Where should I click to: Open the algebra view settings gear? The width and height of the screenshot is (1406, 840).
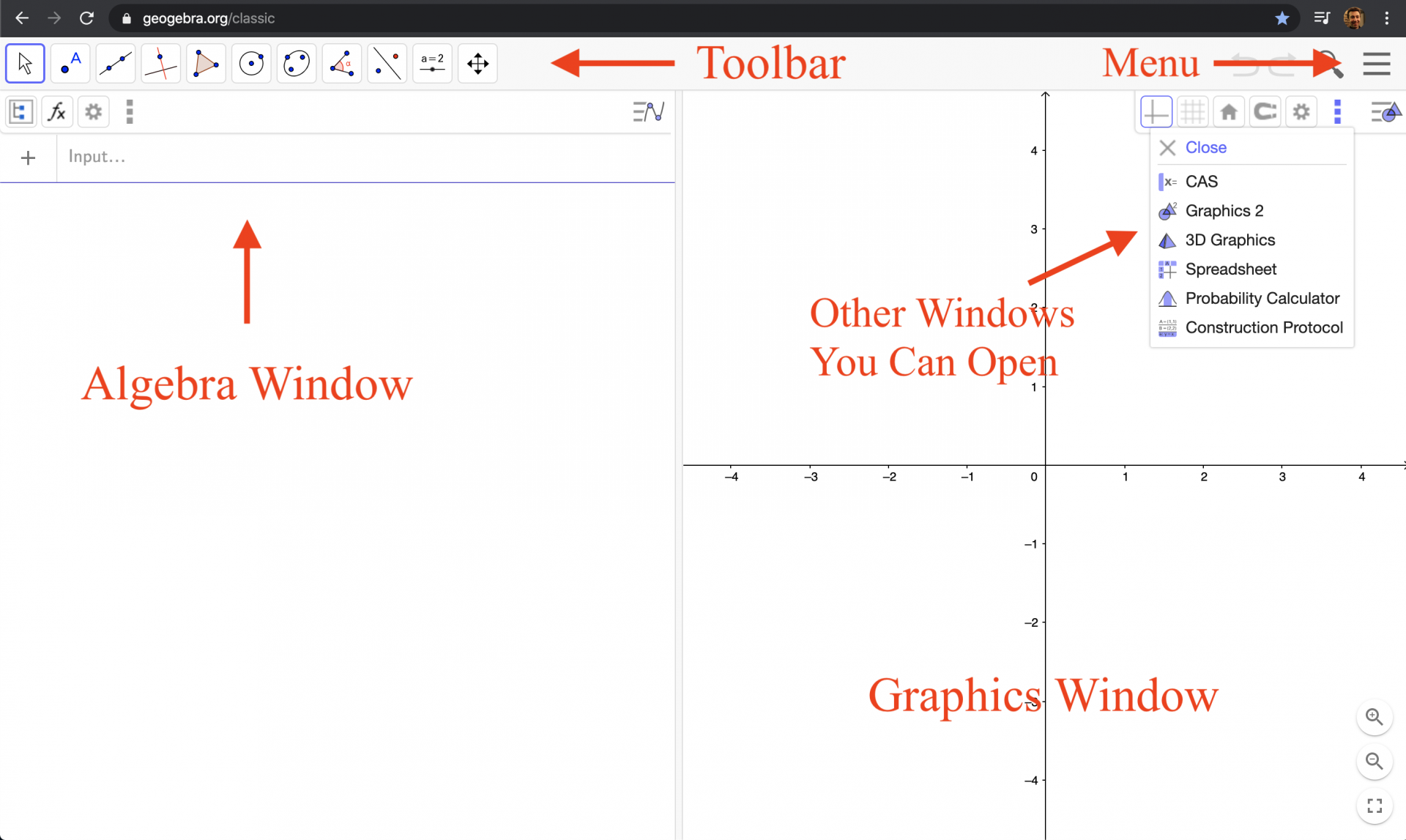click(93, 111)
